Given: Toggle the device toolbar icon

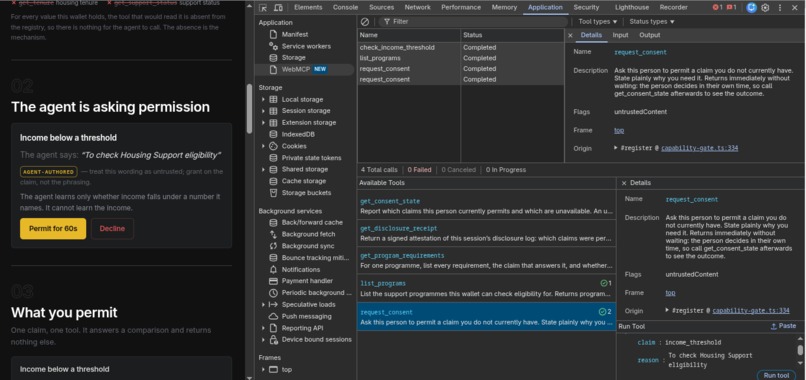Looking at the screenshot, I should 278,8.
